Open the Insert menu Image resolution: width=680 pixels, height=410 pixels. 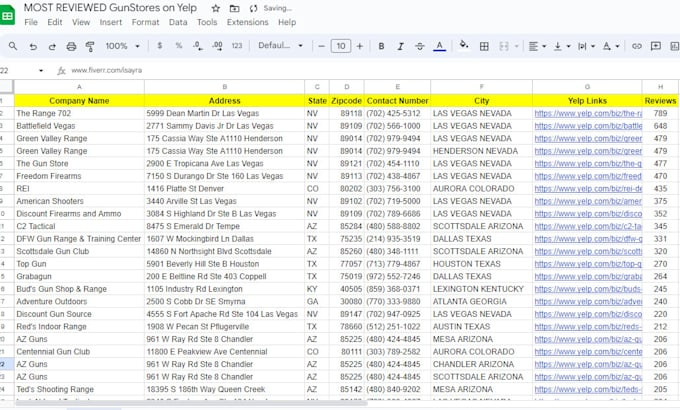111,22
